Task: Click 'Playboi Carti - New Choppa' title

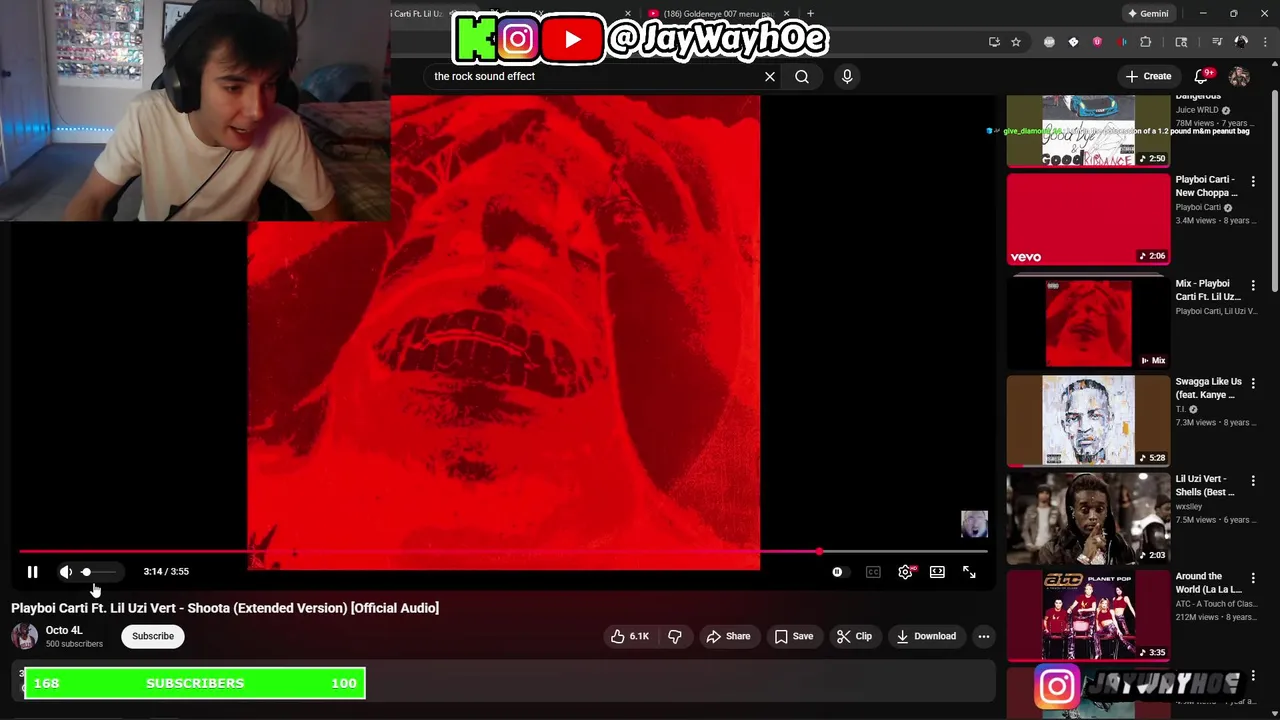Action: tap(1206, 186)
